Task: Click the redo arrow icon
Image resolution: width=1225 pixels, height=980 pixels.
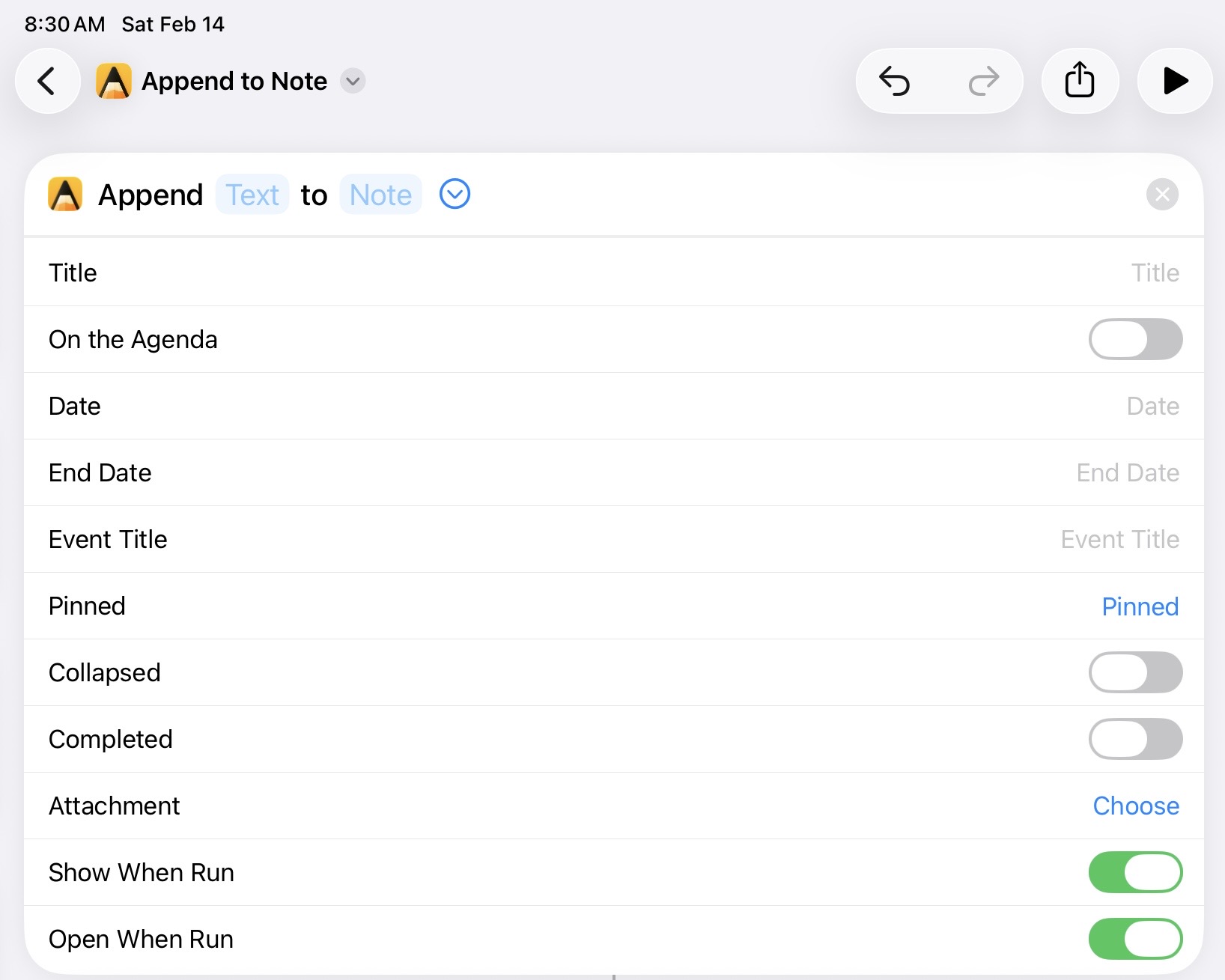Action: (x=983, y=81)
